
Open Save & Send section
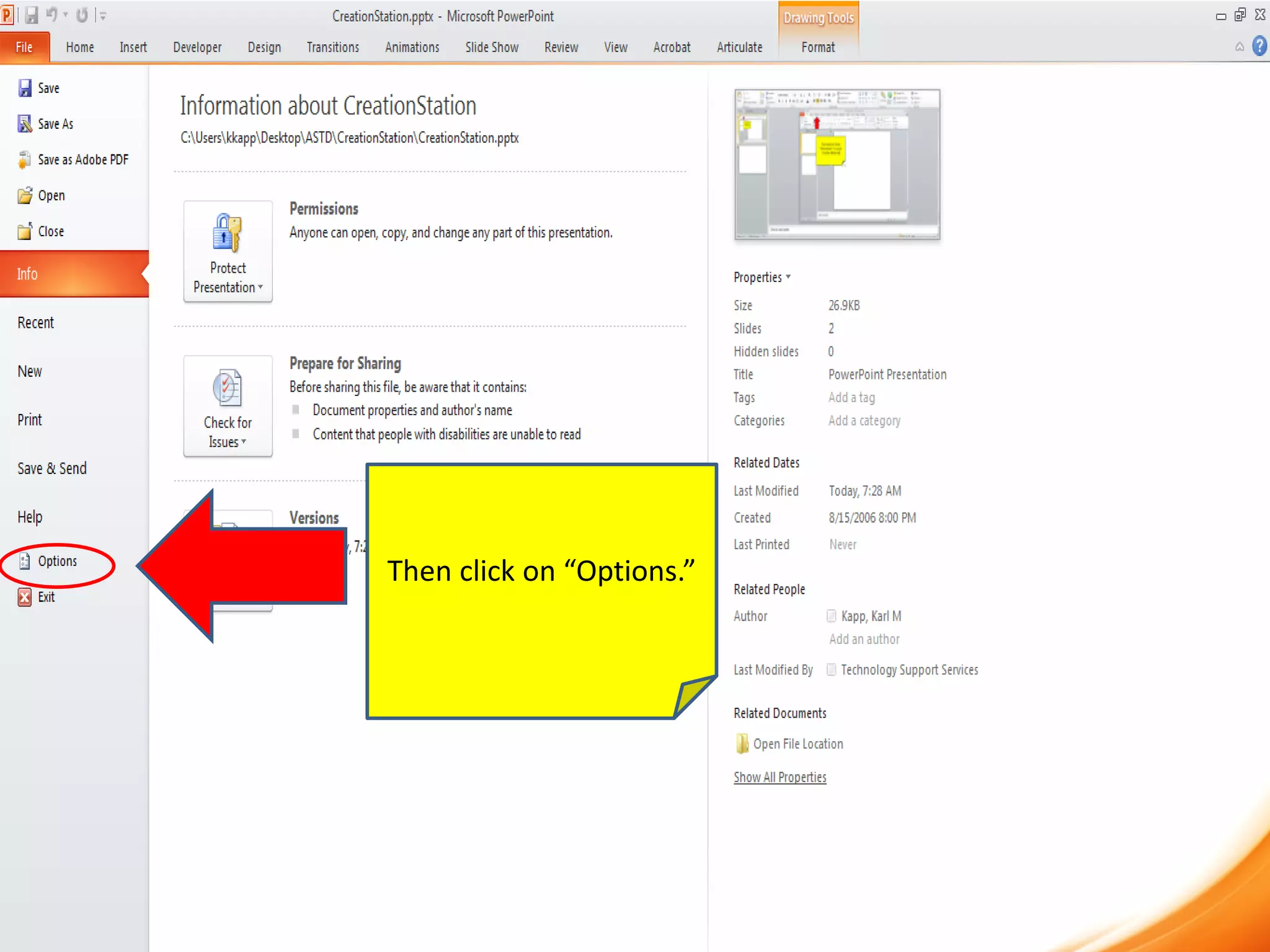(x=52, y=469)
